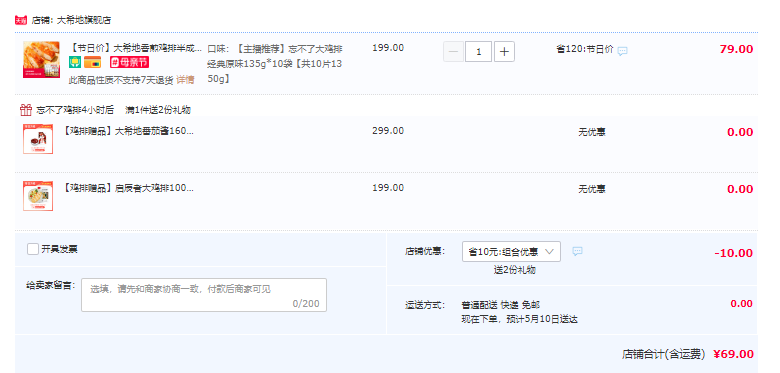Open the 省10元:组合优惠 dropdown

(x=511, y=252)
